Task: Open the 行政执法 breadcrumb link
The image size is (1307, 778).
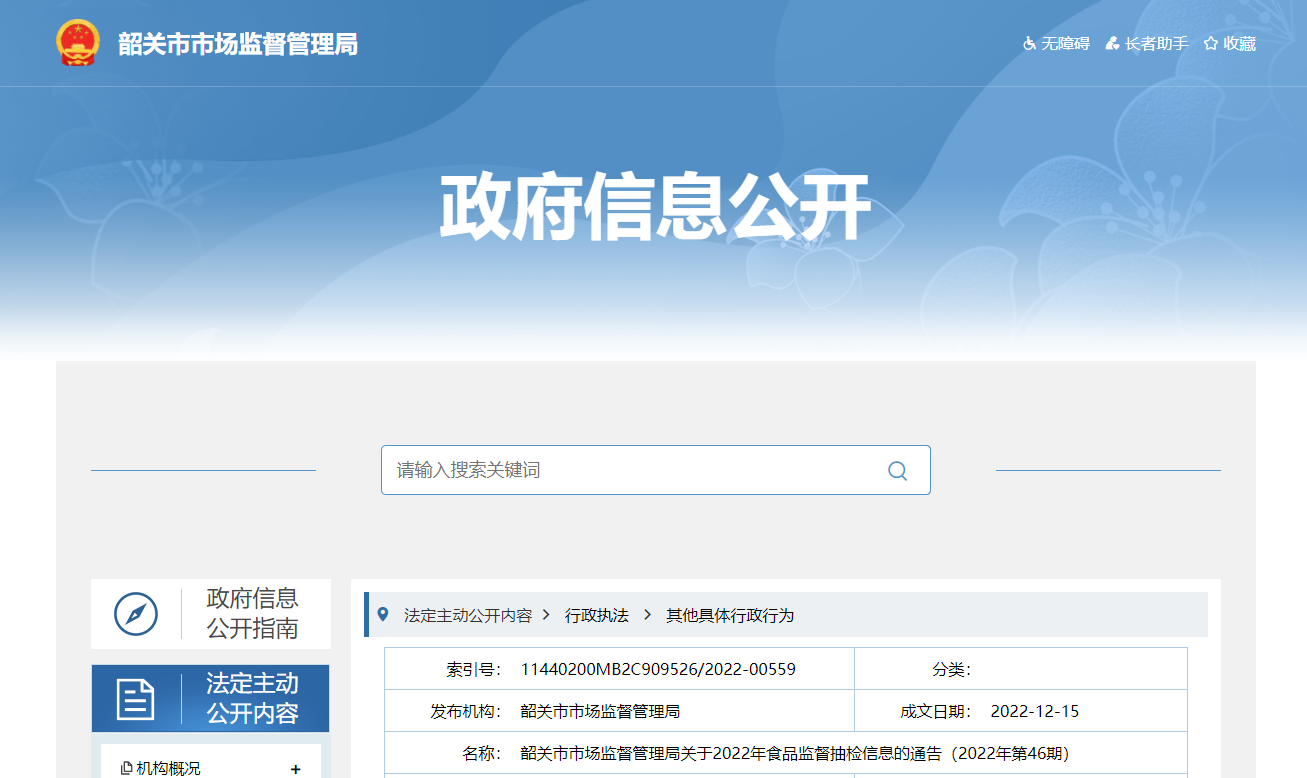Action: coord(596,615)
